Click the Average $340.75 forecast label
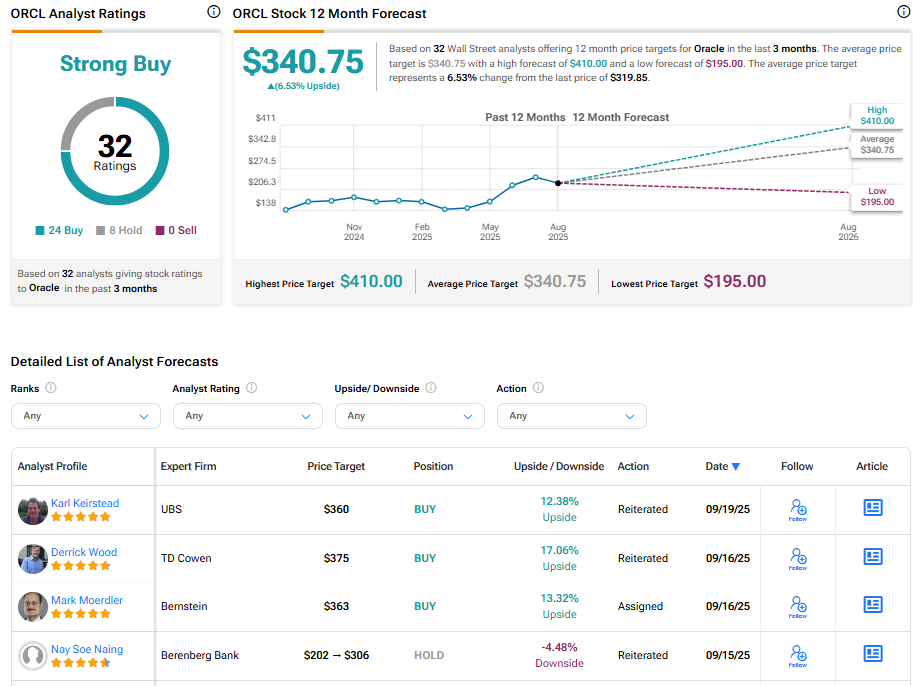The height and width of the screenshot is (686, 913). (877, 144)
